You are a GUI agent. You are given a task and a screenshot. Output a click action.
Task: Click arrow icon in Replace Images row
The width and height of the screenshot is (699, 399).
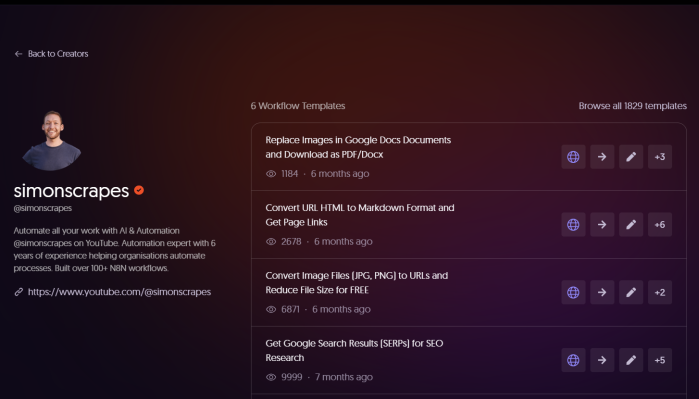coord(602,157)
